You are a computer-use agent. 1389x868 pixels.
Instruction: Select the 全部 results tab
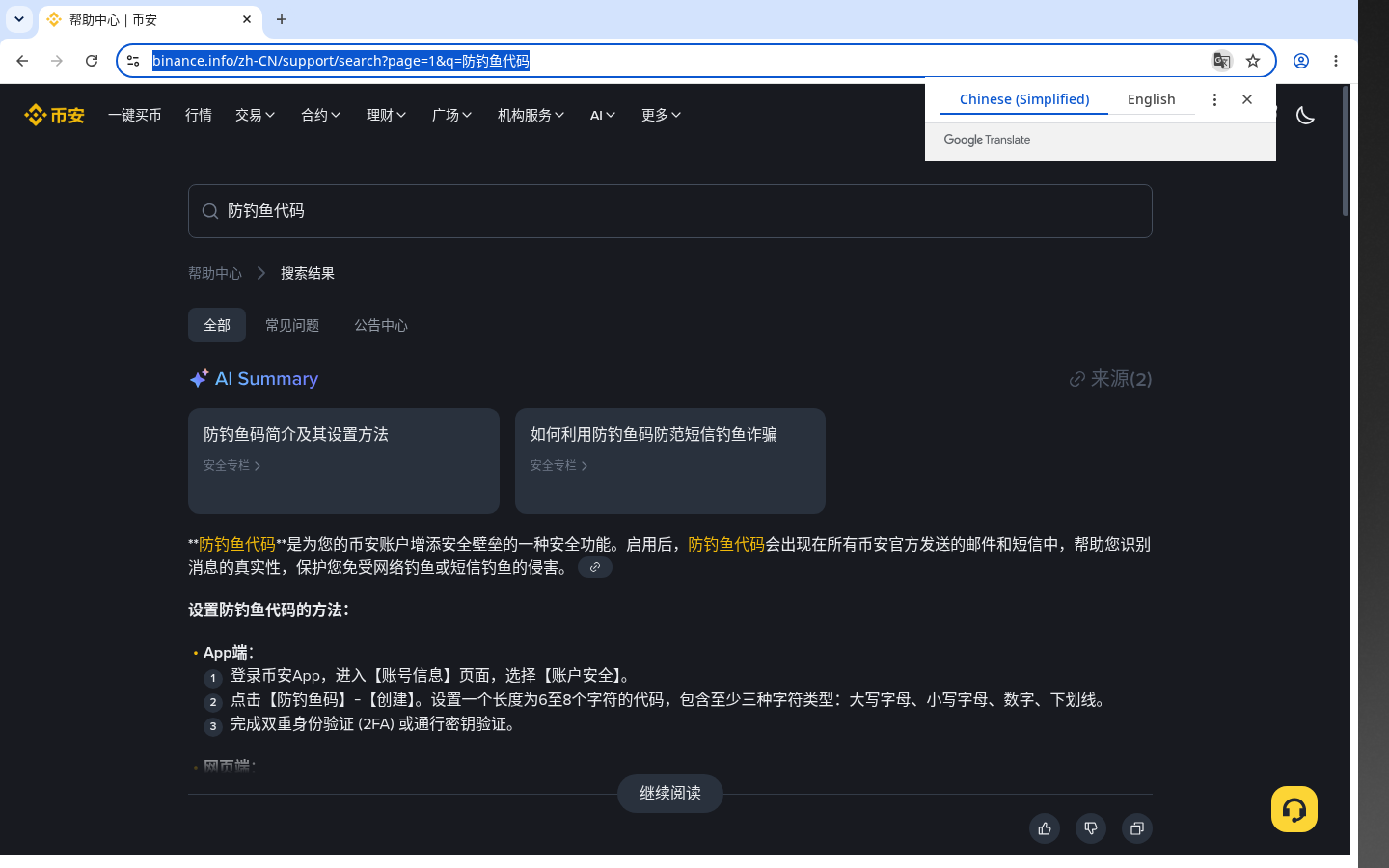(217, 325)
